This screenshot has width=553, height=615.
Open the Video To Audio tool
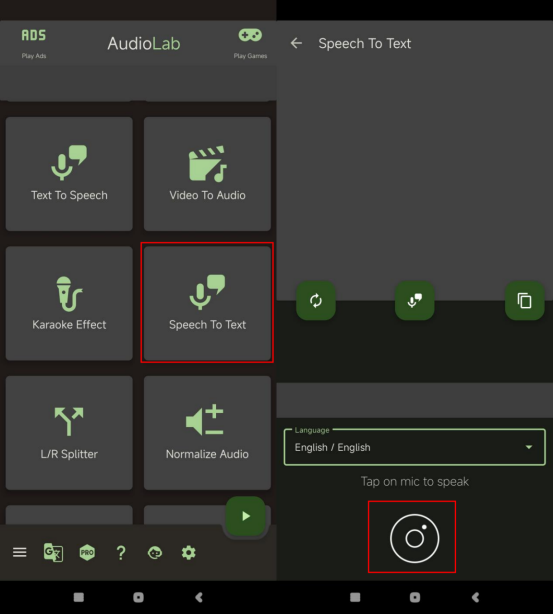point(207,174)
